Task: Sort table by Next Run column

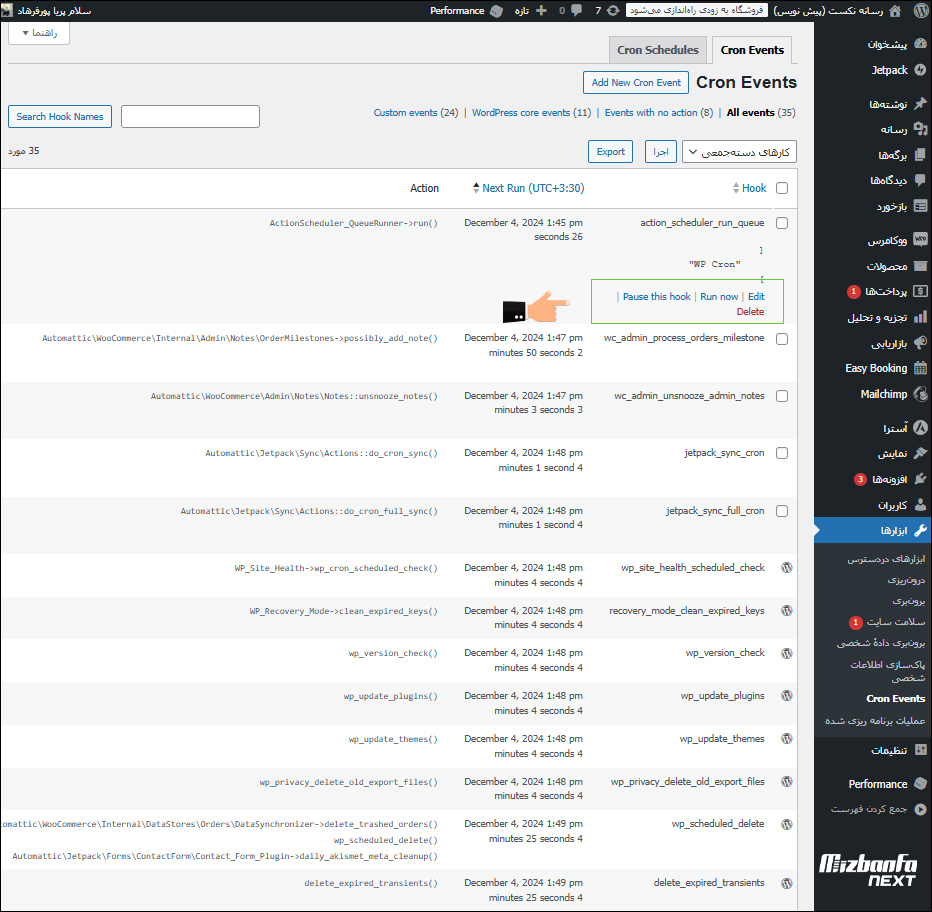Action: click(x=528, y=188)
